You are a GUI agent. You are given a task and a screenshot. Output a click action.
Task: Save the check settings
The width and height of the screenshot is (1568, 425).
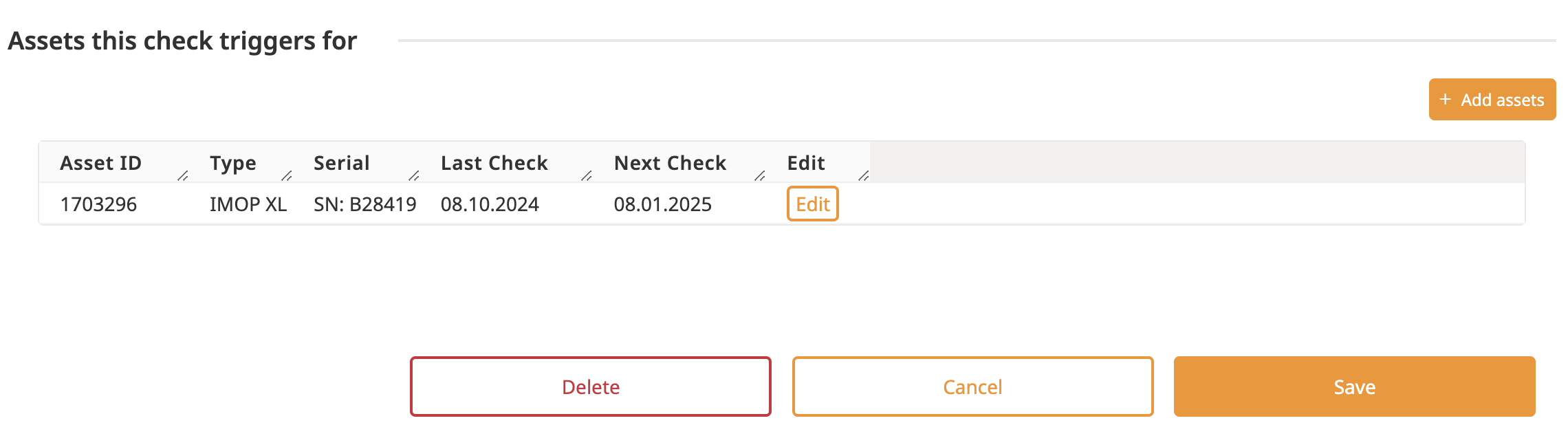click(x=1354, y=386)
